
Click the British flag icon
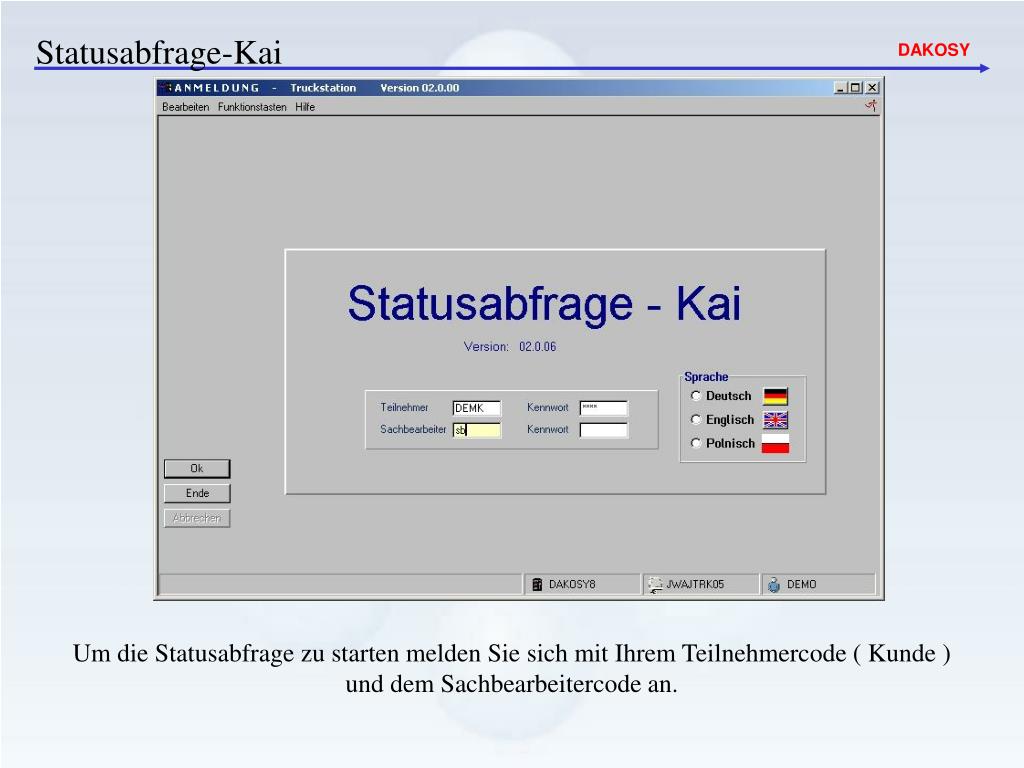[776, 420]
